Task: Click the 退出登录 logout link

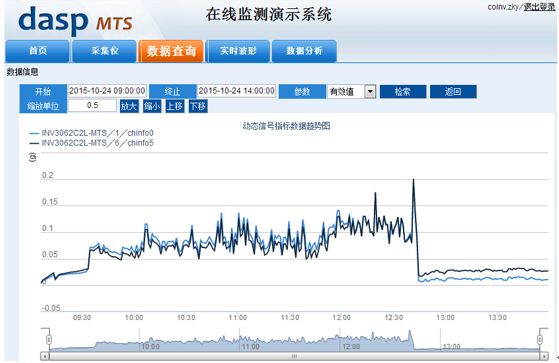Action: (x=539, y=7)
